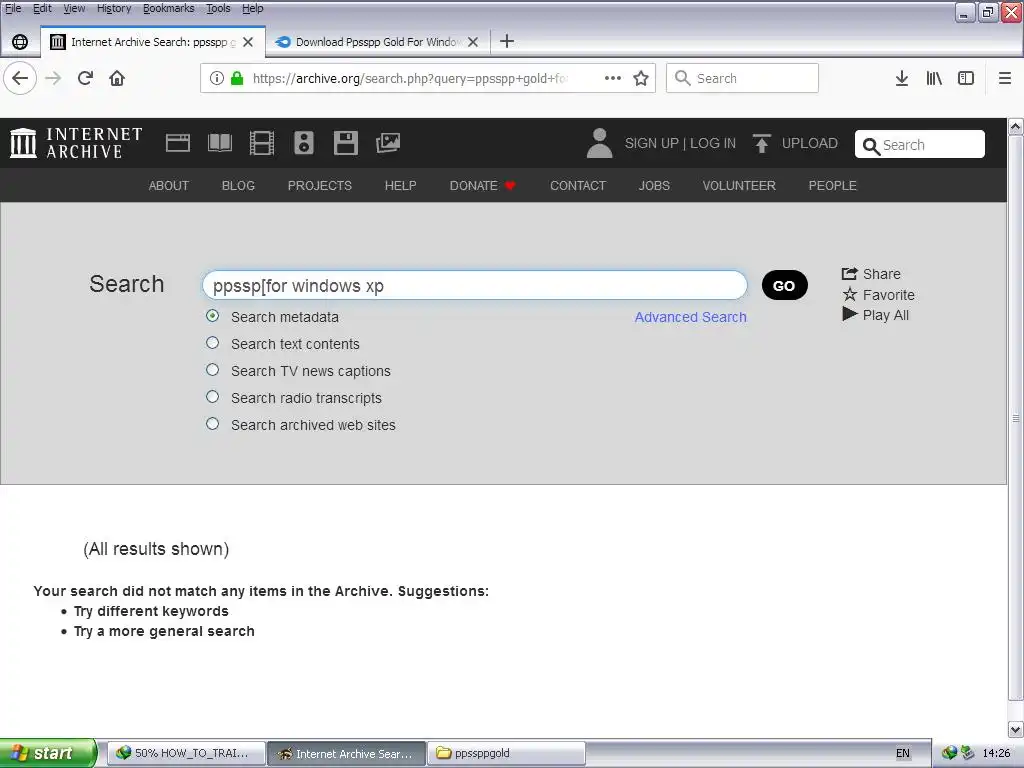Open the Tools menu
This screenshot has width=1024, height=768.
[218, 8]
